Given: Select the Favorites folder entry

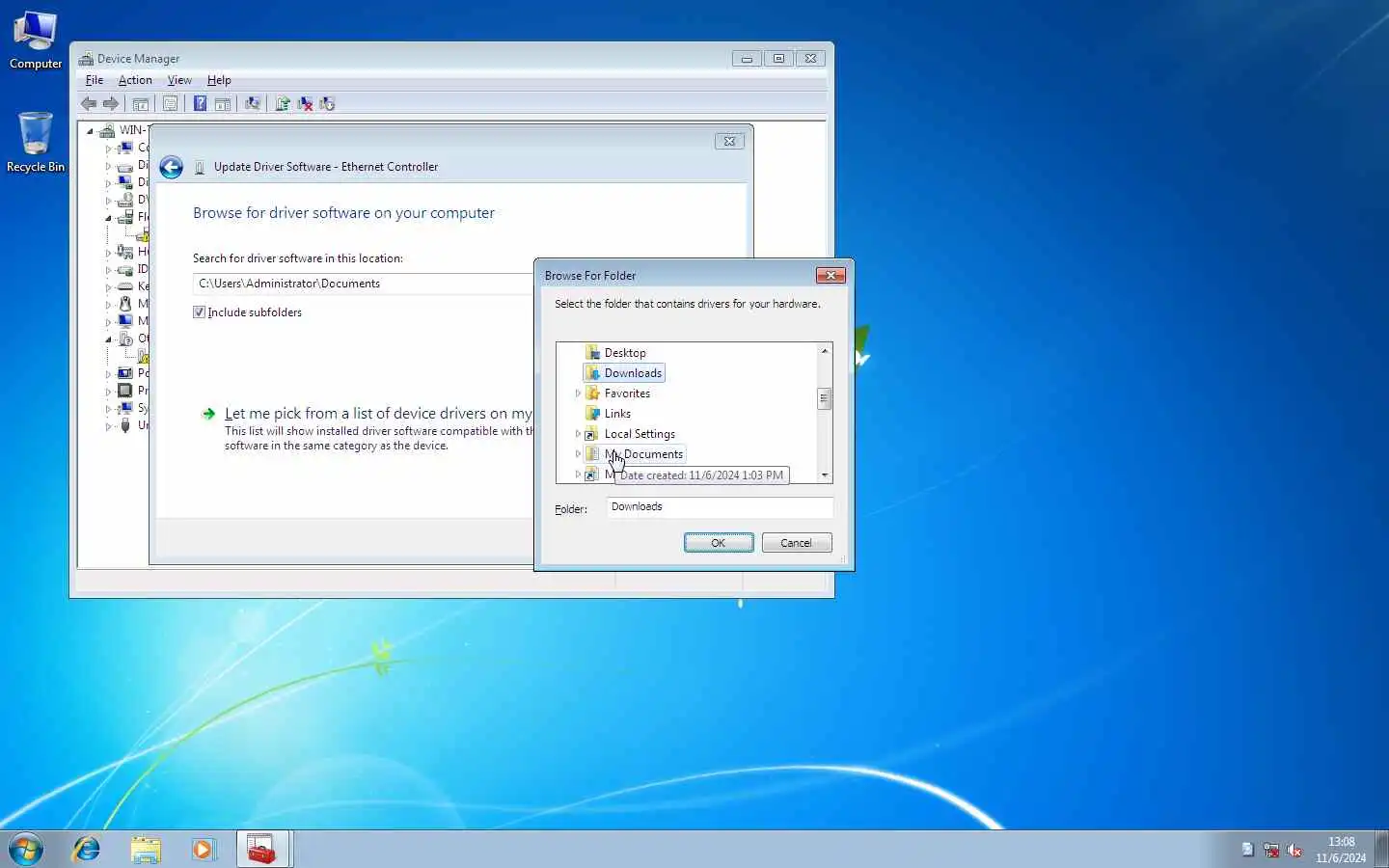Looking at the screenshot, I should coord(627,393).
